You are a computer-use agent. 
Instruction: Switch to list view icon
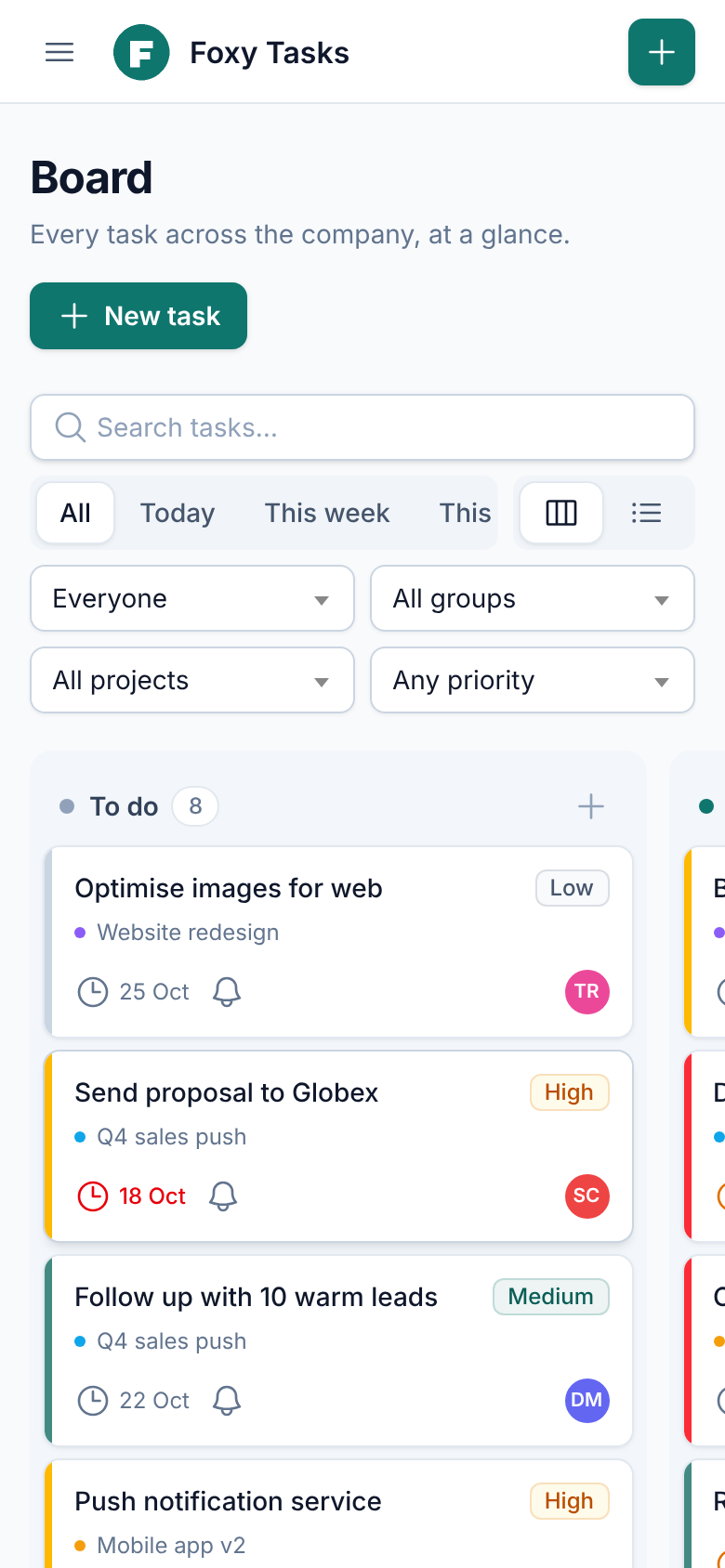(x=646, y=513)
